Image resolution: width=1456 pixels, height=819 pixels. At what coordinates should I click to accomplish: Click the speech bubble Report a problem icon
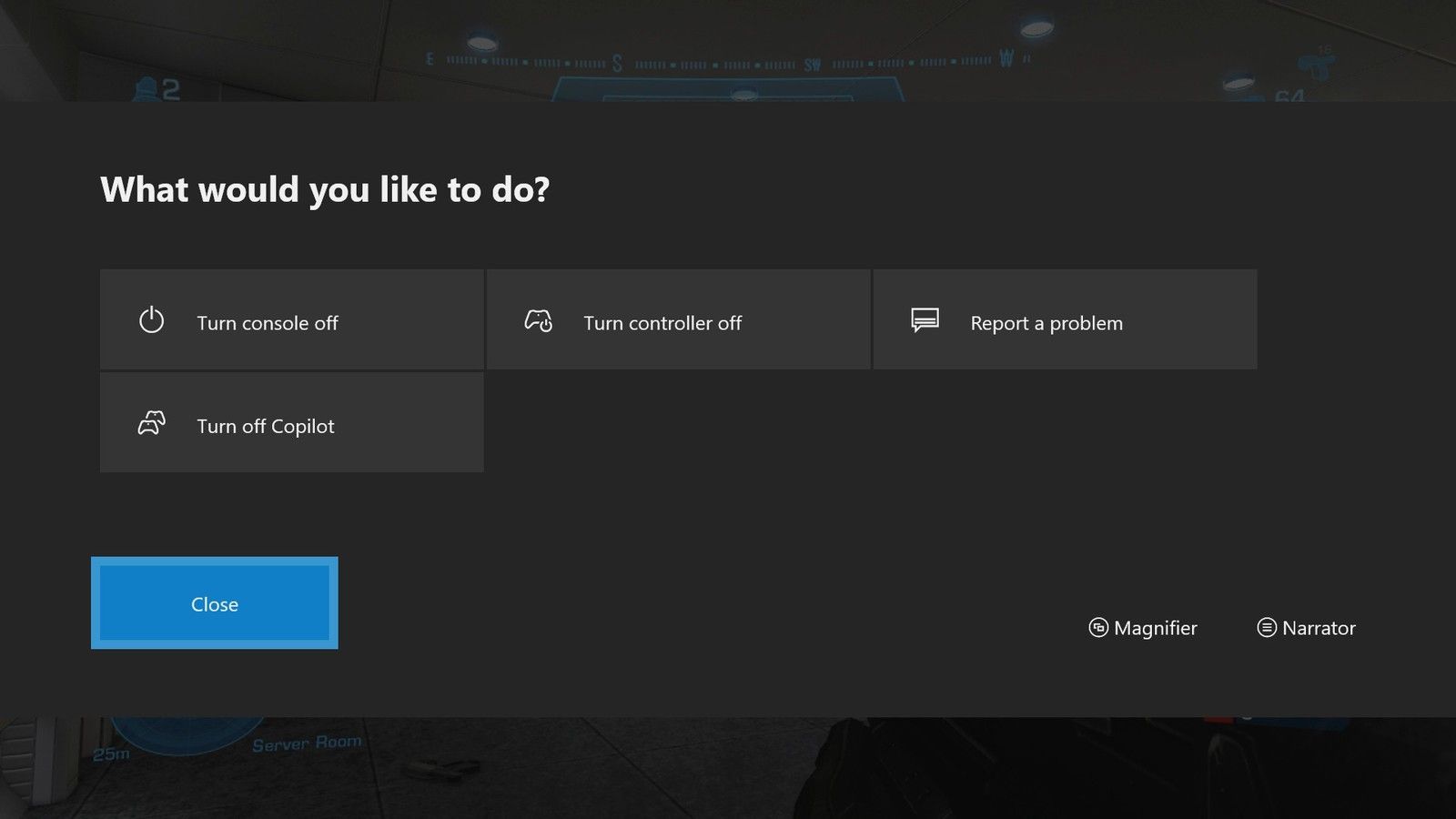pos(925,320)
